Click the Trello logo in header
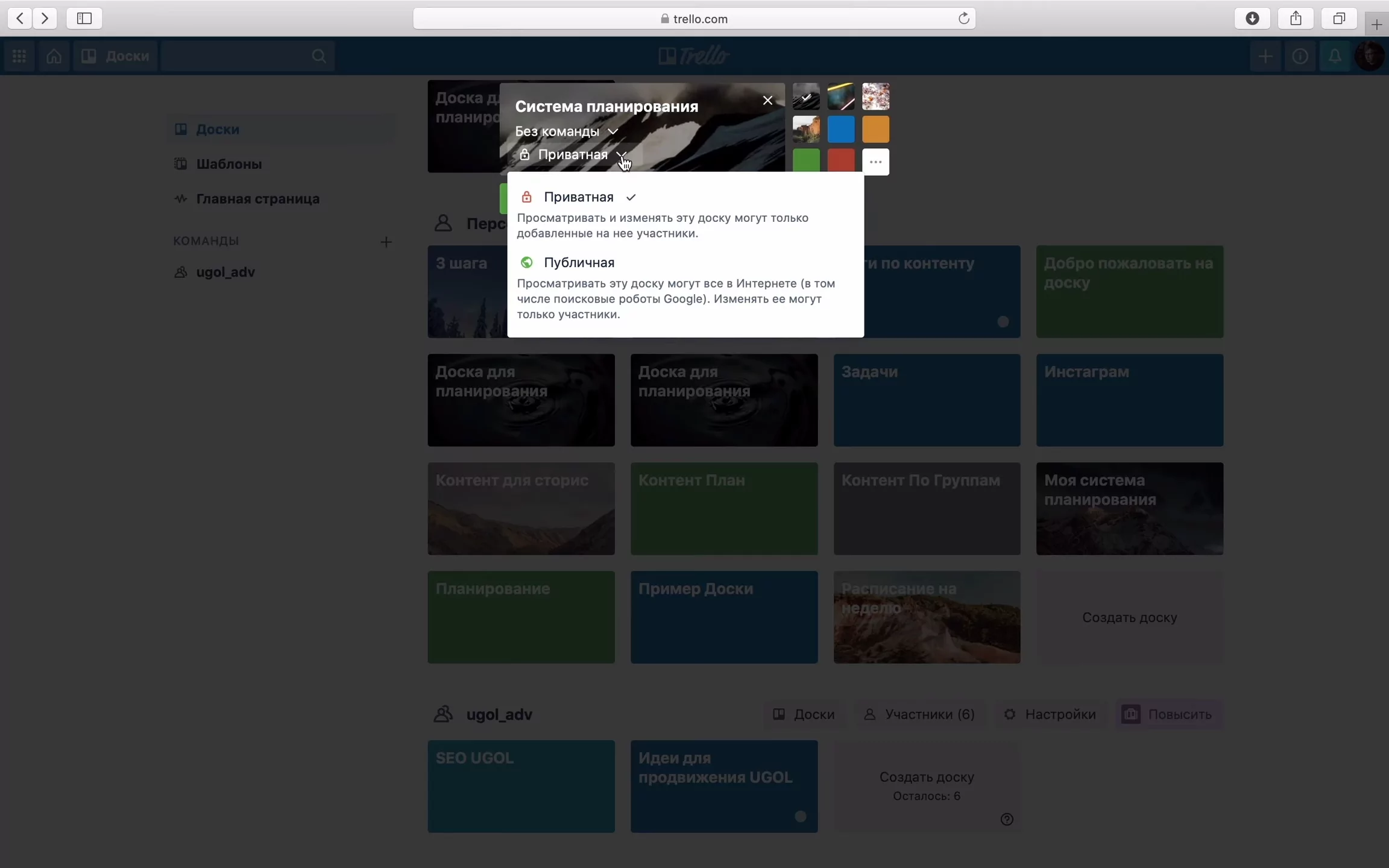The width and height of the screenshot is (1389, 868). click(x=694, y=56)
